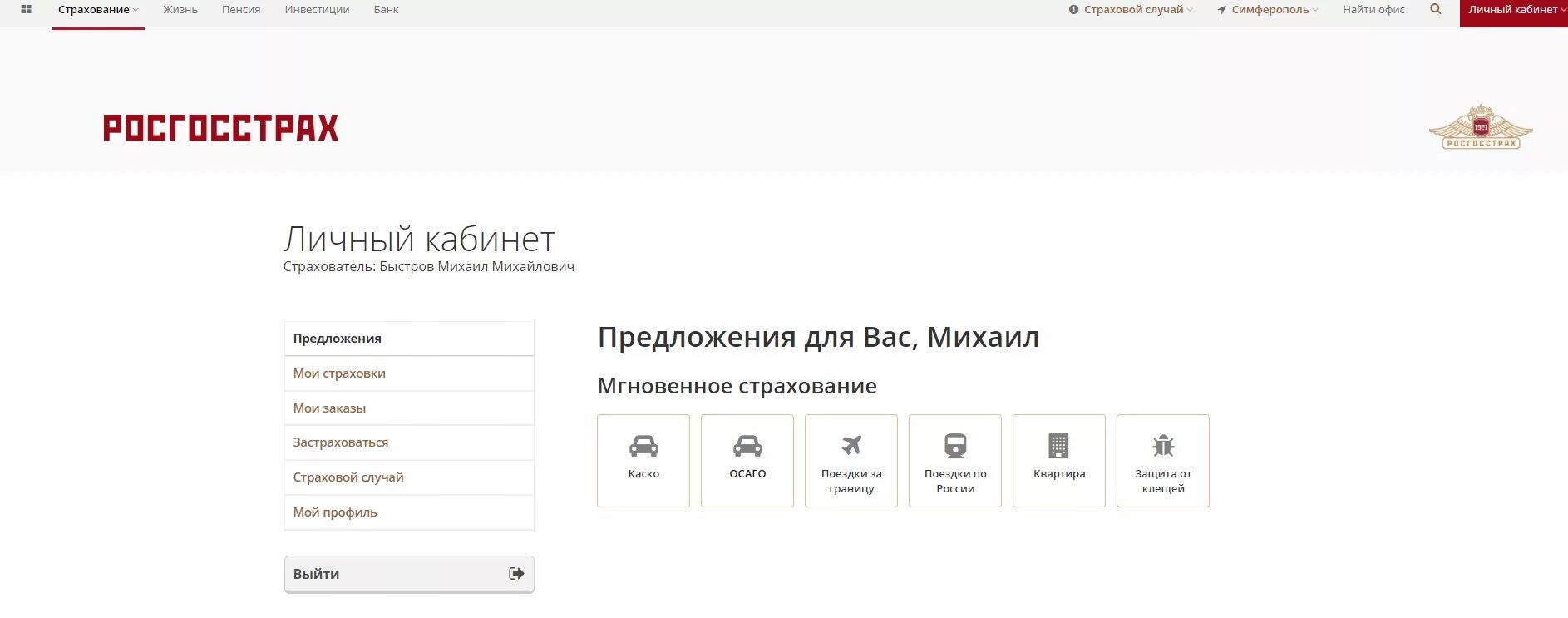Expand the Страхование dropdown menu
Image resolution: width=1568 pixels, height=618 pixels.
pos(98,10)
